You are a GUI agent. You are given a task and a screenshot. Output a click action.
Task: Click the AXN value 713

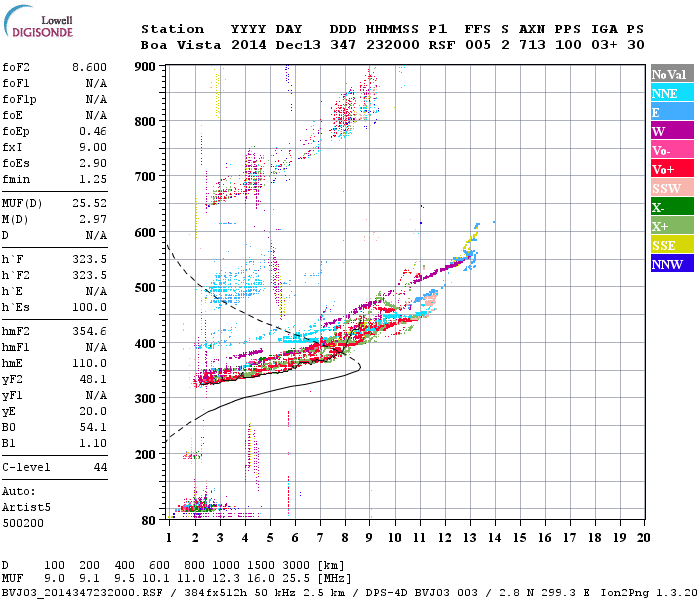(532, 45)
